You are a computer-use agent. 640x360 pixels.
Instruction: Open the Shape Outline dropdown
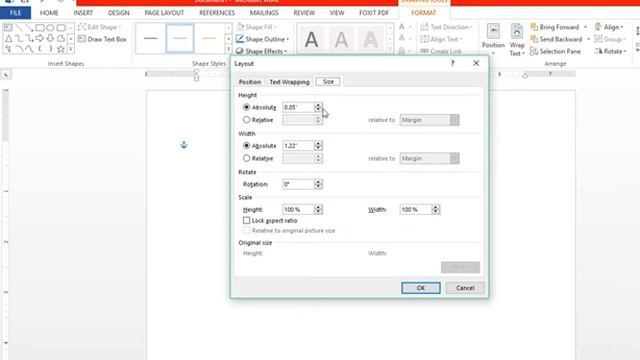pos(262,39)
